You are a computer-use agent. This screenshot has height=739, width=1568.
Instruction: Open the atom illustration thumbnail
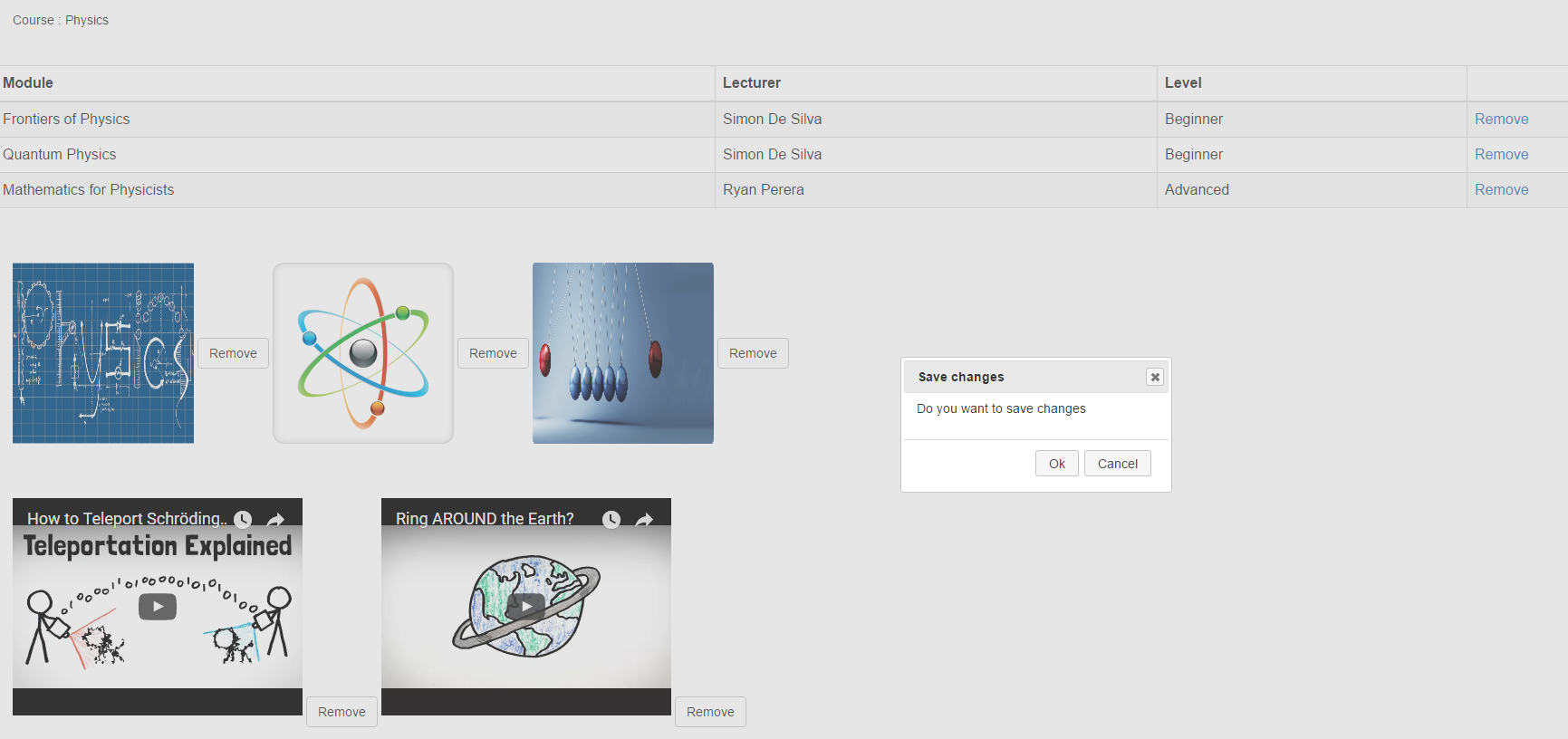coord(363,353)
